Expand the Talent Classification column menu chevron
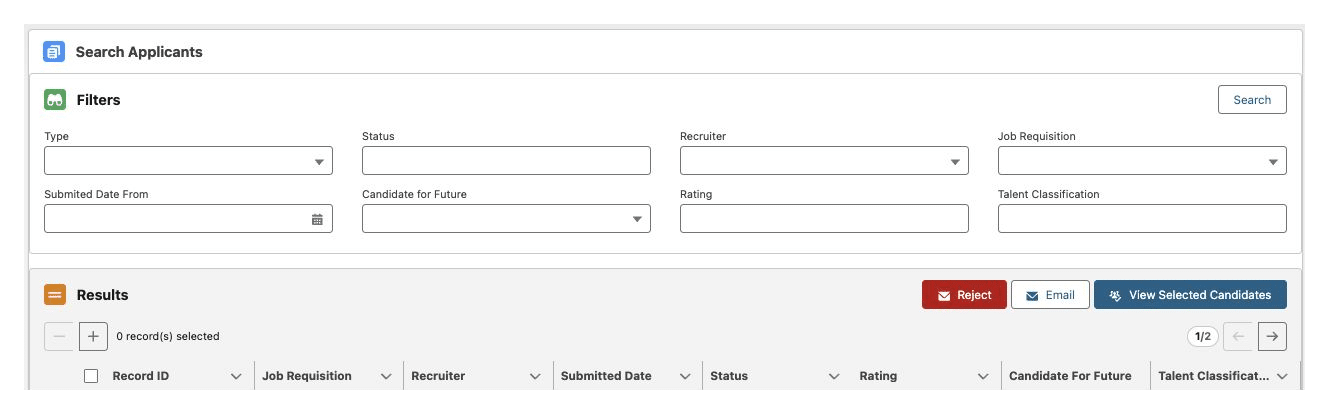Viewport: 1329px width, 414px height. coord(1282,377)
